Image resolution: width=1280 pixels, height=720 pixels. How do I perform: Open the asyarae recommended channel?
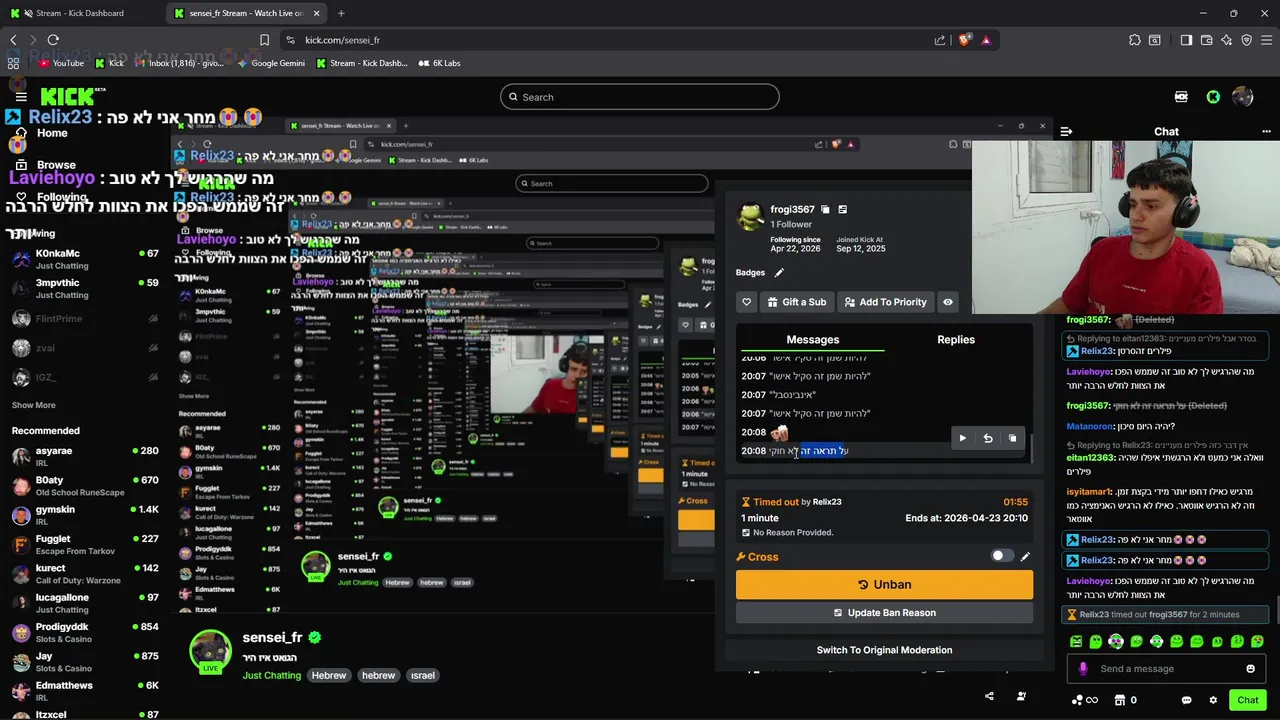85,457
